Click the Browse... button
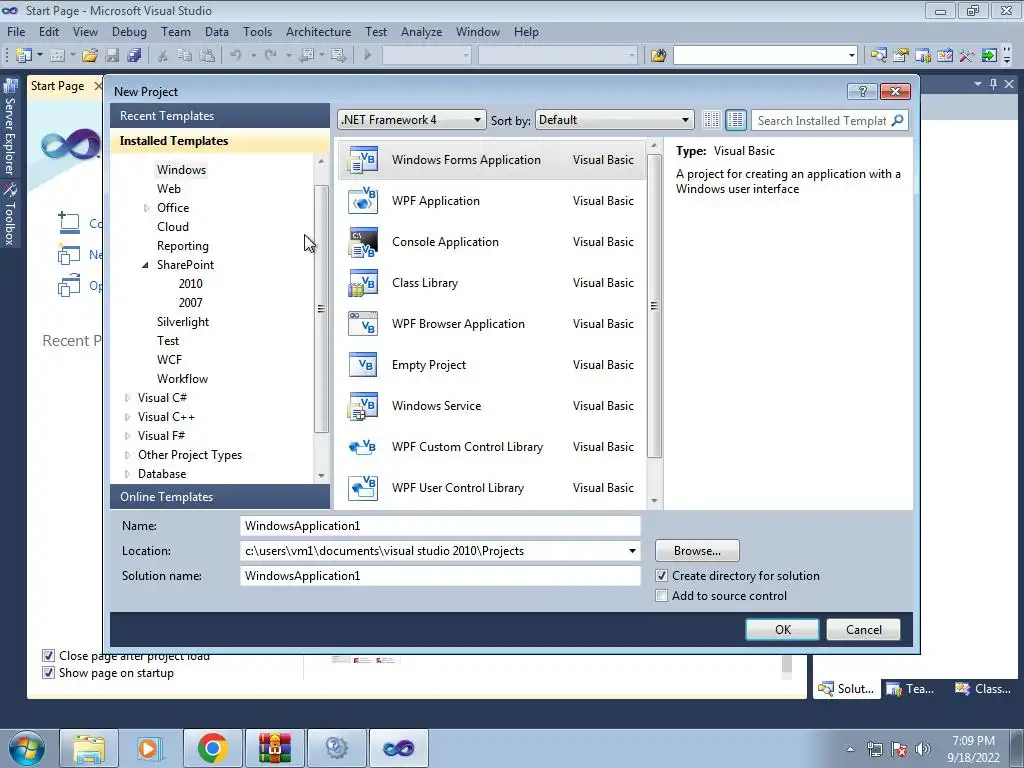 [697, 551]
